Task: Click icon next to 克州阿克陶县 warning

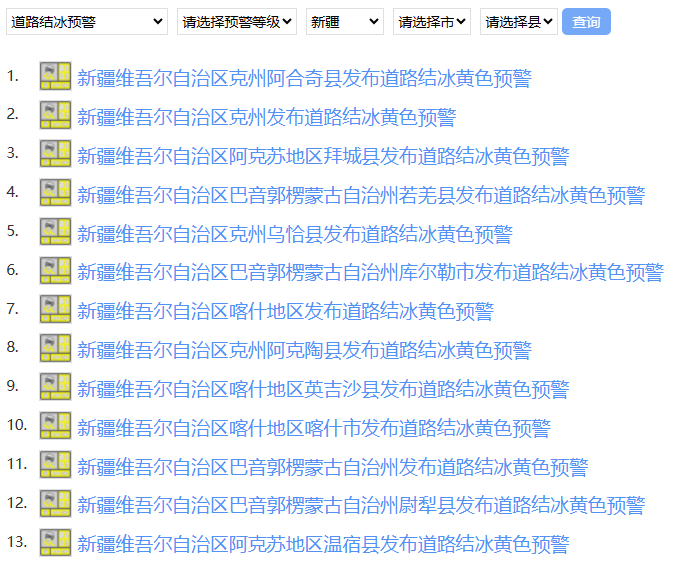Action: 55,349
